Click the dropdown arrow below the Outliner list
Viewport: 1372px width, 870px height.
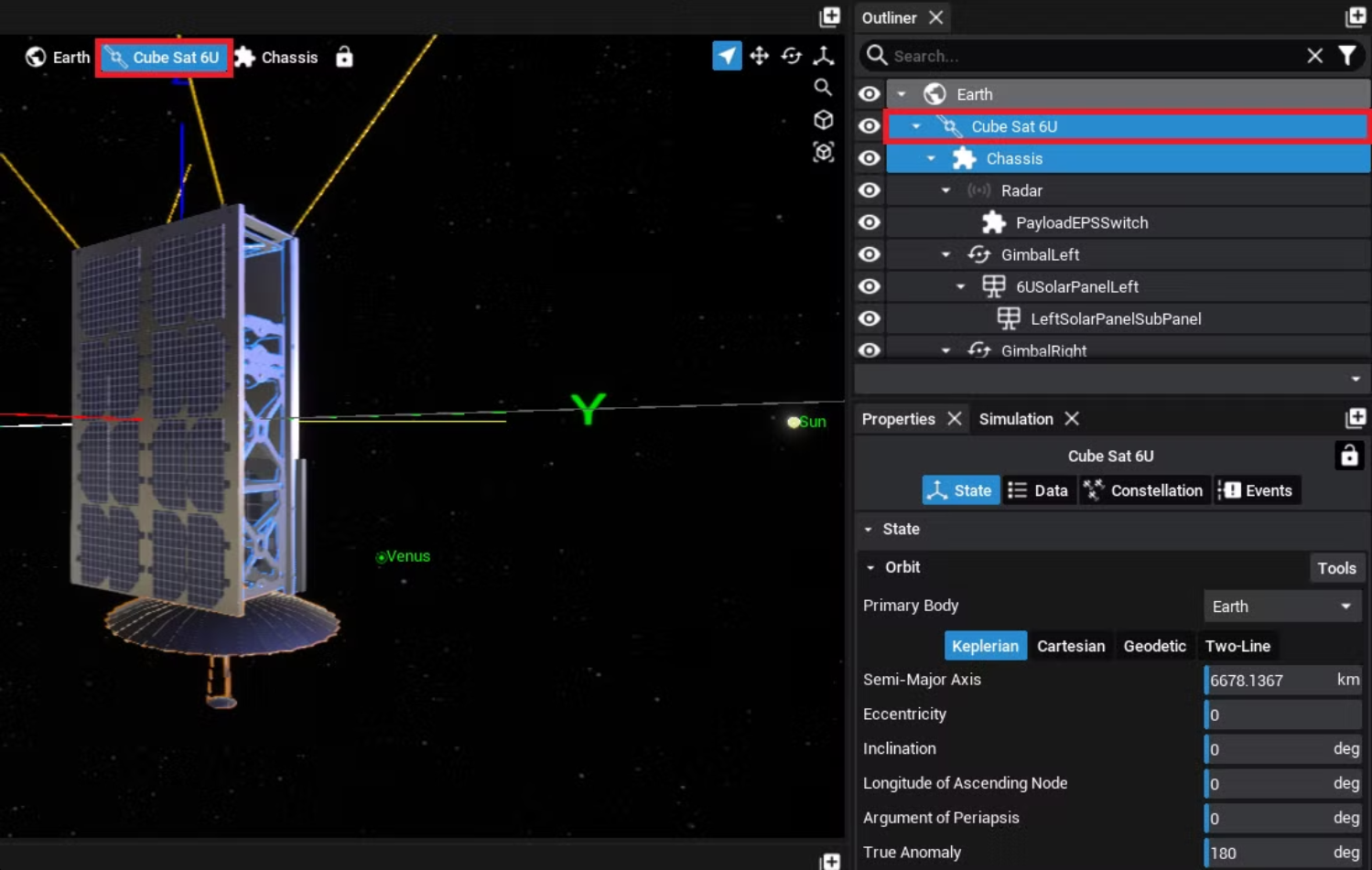pos(1356,379)
